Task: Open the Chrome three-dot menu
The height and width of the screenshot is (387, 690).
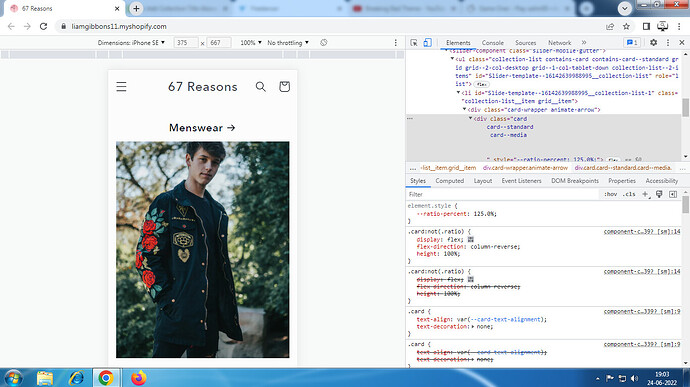Action: 679,26
